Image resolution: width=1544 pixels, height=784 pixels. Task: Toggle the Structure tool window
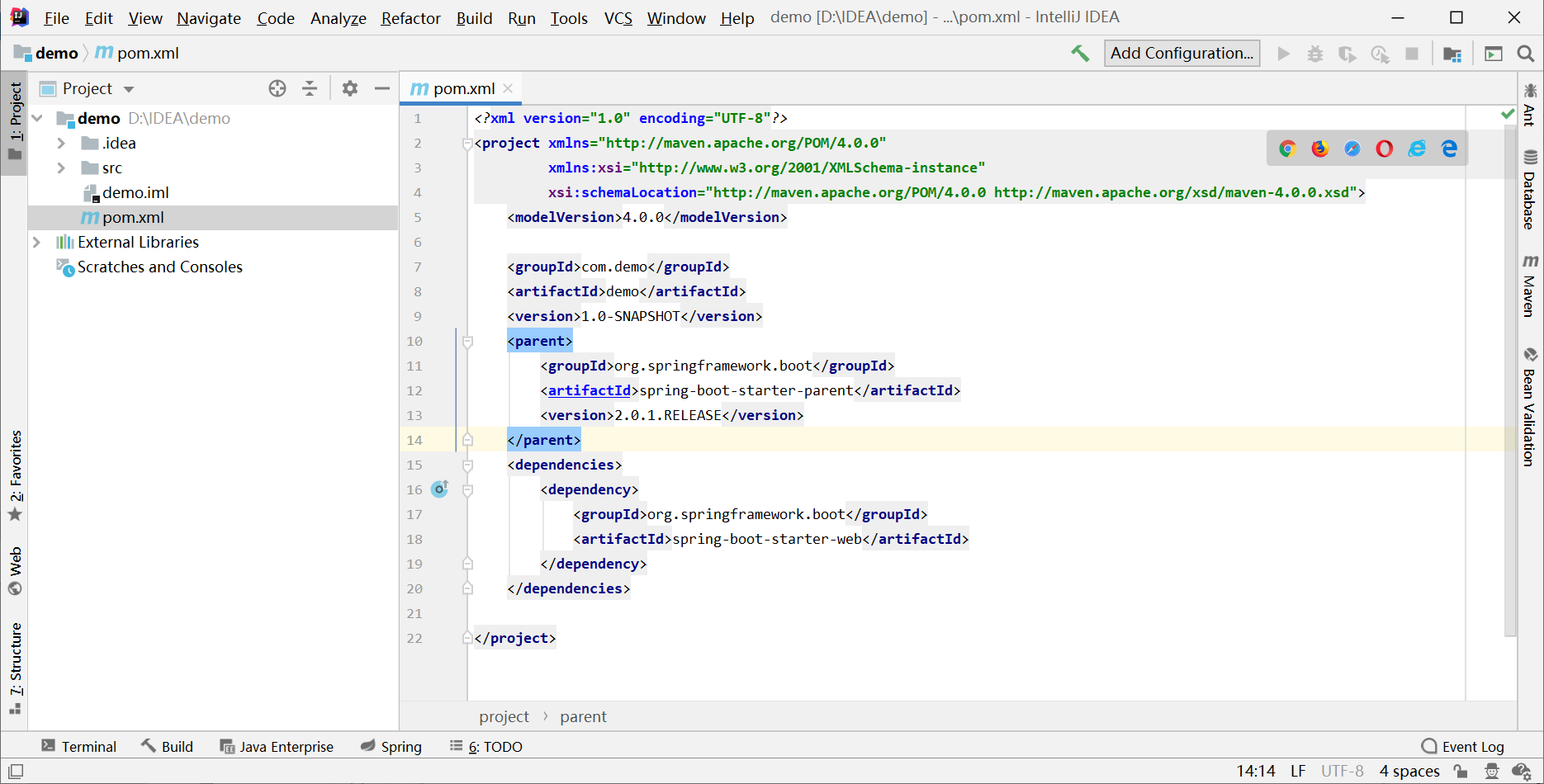(x=15, y=668)
